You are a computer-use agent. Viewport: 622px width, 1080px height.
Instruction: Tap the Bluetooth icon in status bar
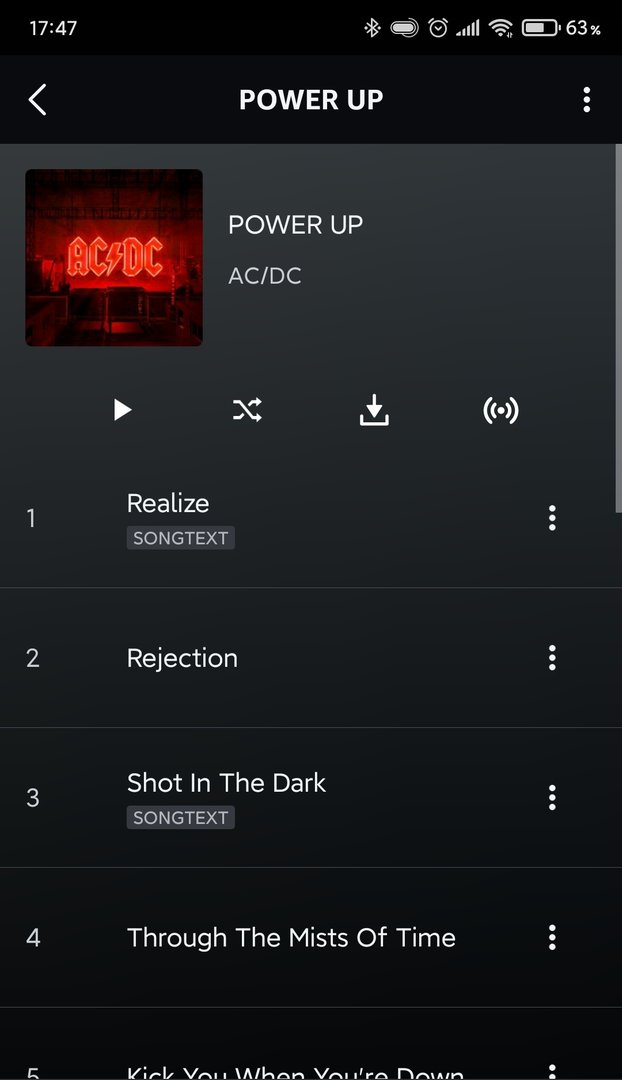pyautogui.click(x=372, y=28)
